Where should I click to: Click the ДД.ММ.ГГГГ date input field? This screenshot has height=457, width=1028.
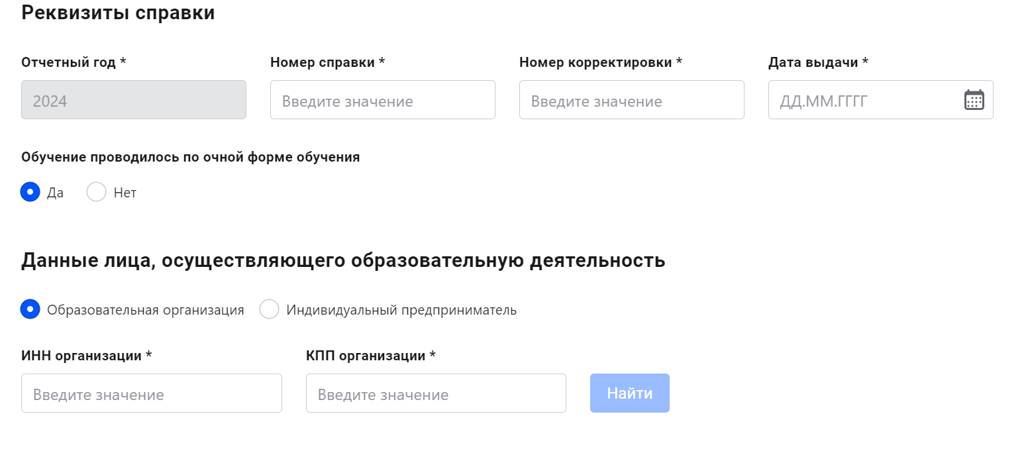[x=860, y=100]
